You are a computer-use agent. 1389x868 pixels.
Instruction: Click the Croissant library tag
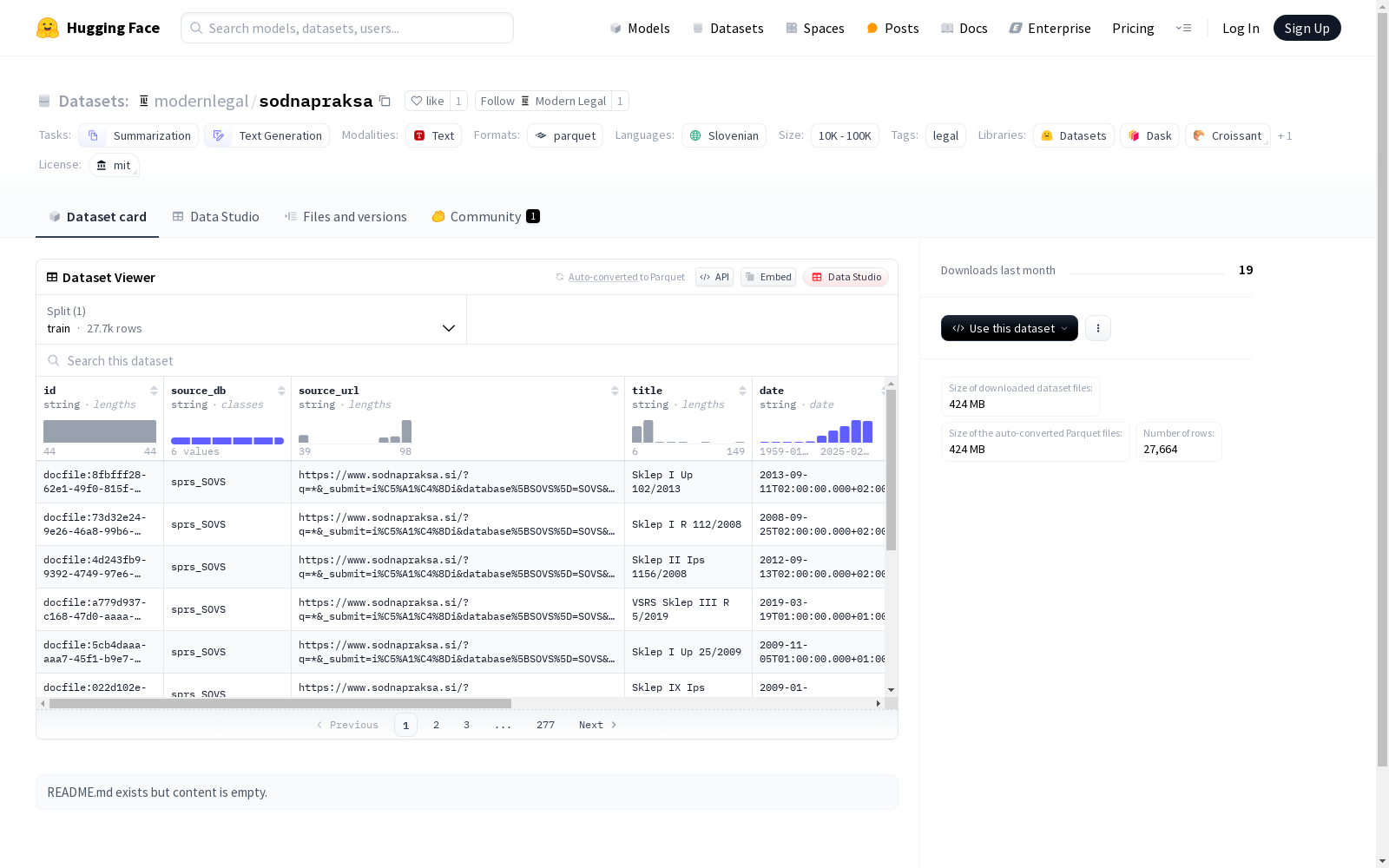coord(1228,135)
